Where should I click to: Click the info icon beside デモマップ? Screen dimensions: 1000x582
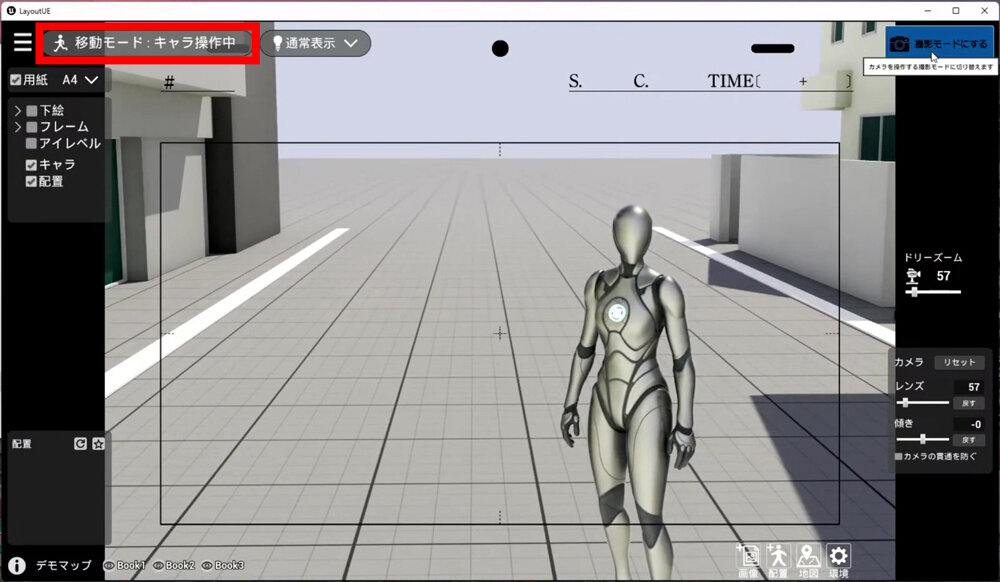pyautogui.click(x=17, y=566)
